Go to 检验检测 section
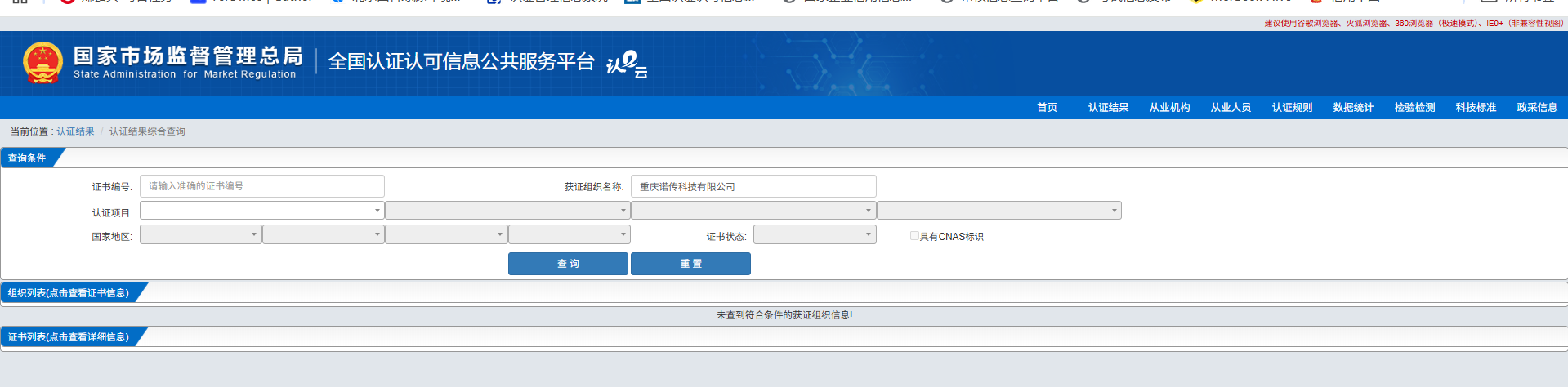This screenshot has width=1568, height=387. [x=1414, y=108]
